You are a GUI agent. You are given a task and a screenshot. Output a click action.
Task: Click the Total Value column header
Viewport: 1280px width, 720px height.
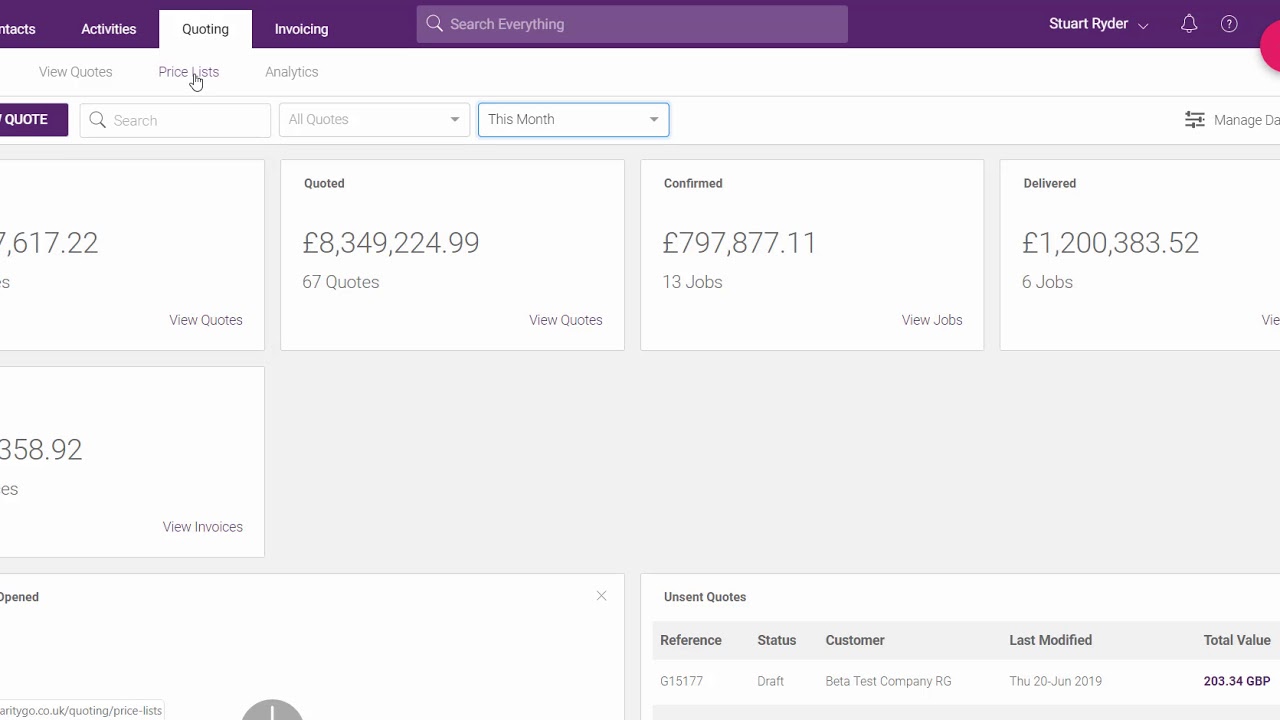click(1236, 640)
